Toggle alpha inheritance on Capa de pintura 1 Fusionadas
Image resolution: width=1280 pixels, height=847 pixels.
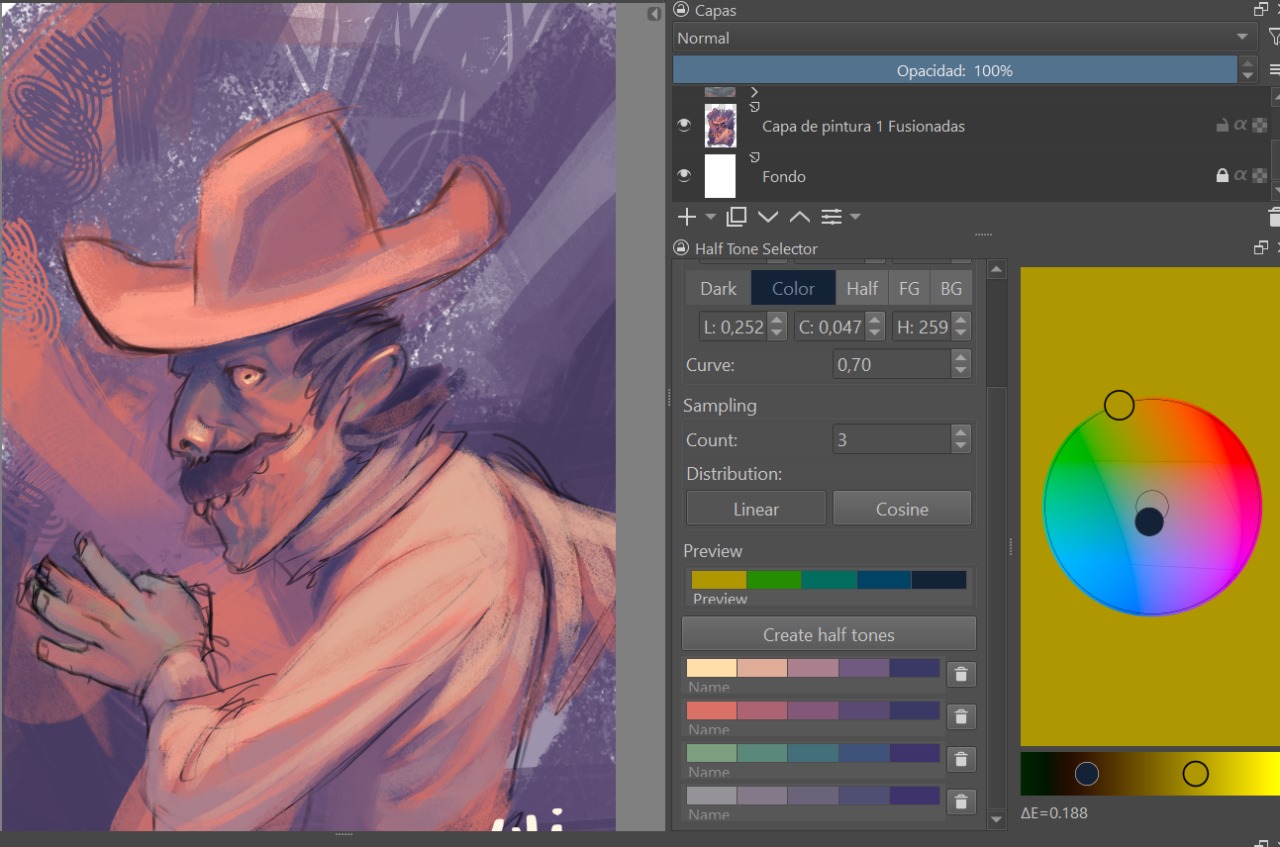click(x=1240, y=125)
